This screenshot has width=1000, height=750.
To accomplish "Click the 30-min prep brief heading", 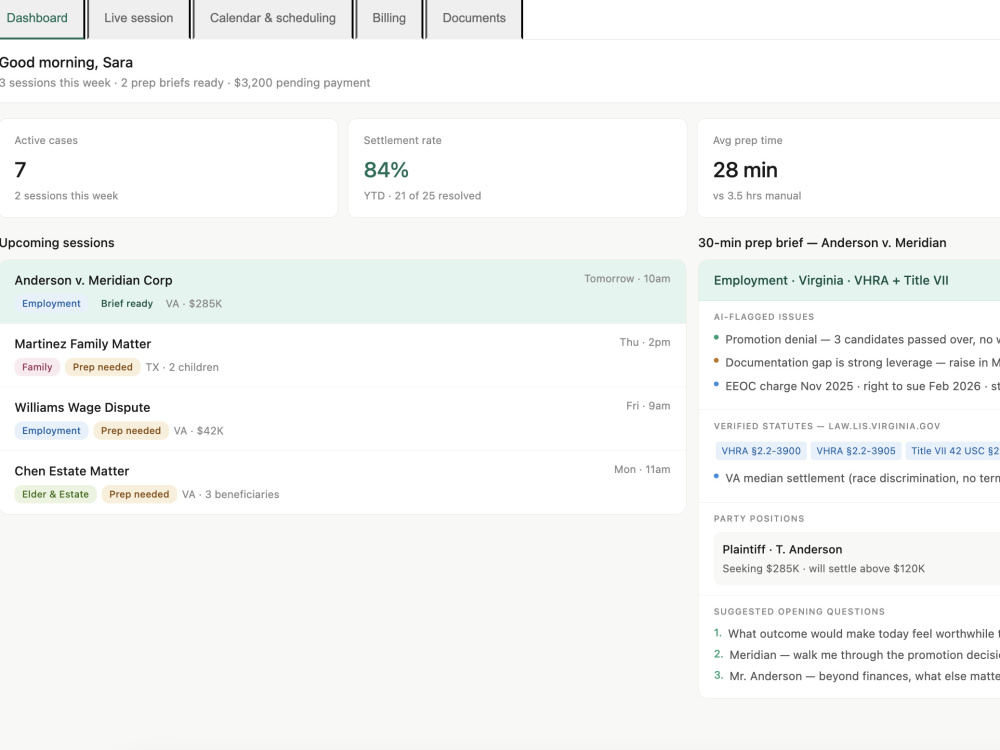I will 822,243.
